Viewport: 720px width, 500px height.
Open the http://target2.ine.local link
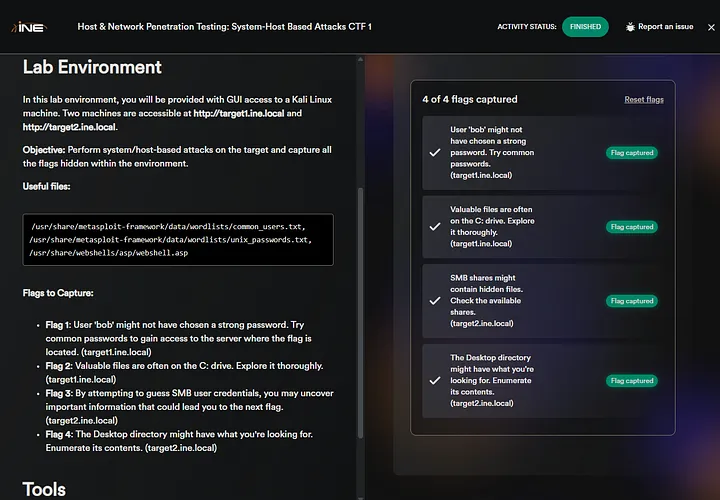(69, 127)
